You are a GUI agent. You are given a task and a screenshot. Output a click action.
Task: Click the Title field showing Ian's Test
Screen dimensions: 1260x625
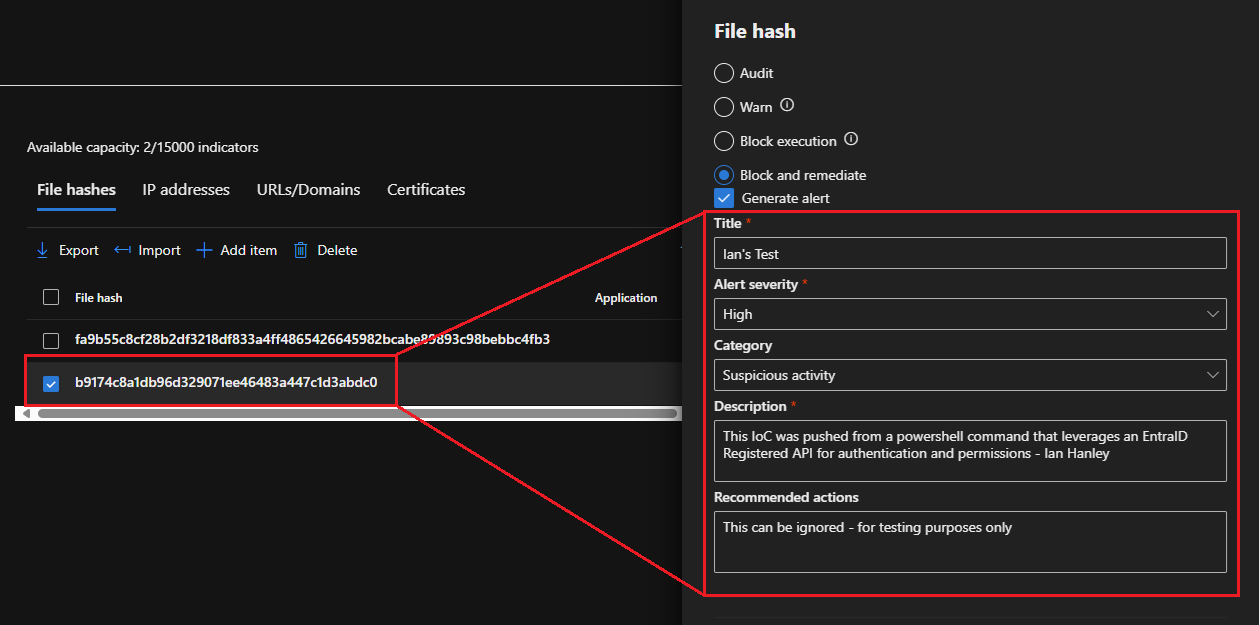pos(969,252)
